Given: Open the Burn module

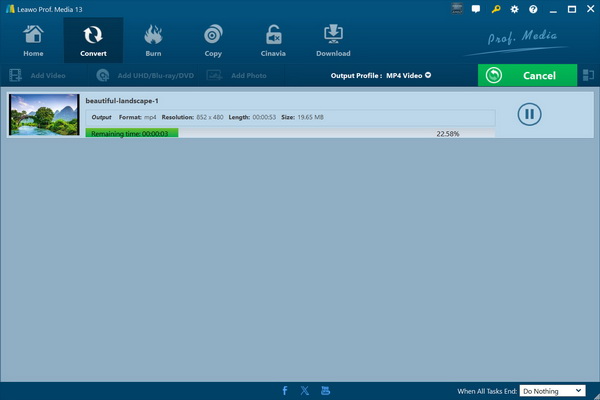Looking at the screenshot, I should click(x=153, y=41).
